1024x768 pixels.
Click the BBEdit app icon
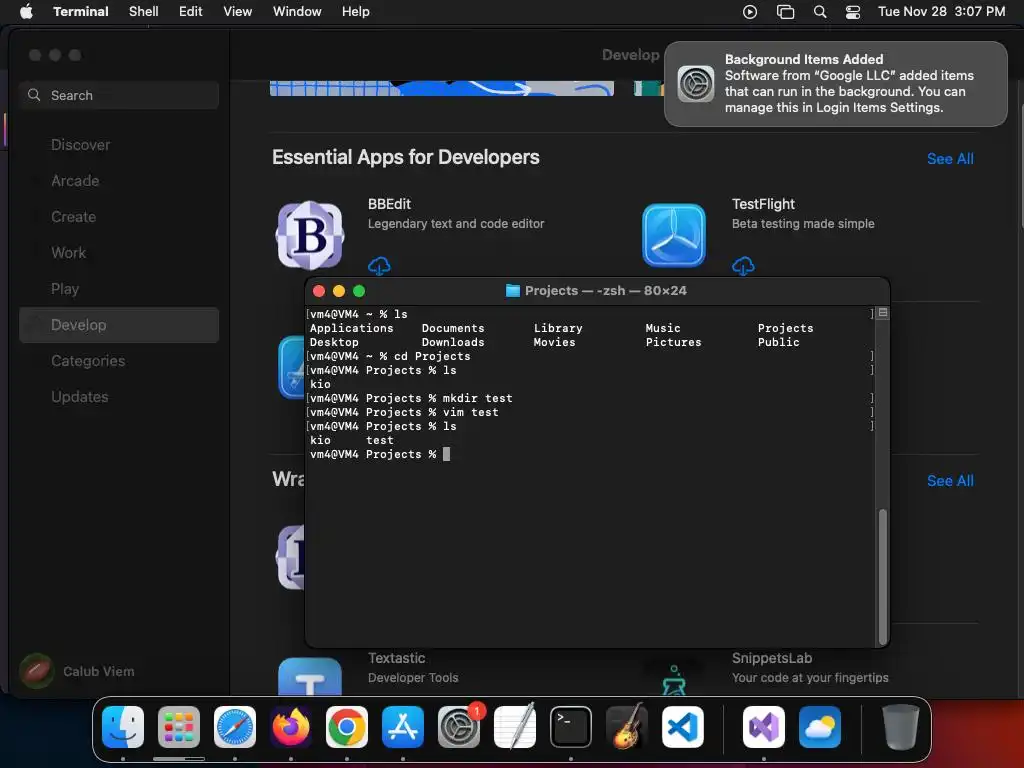310,235
